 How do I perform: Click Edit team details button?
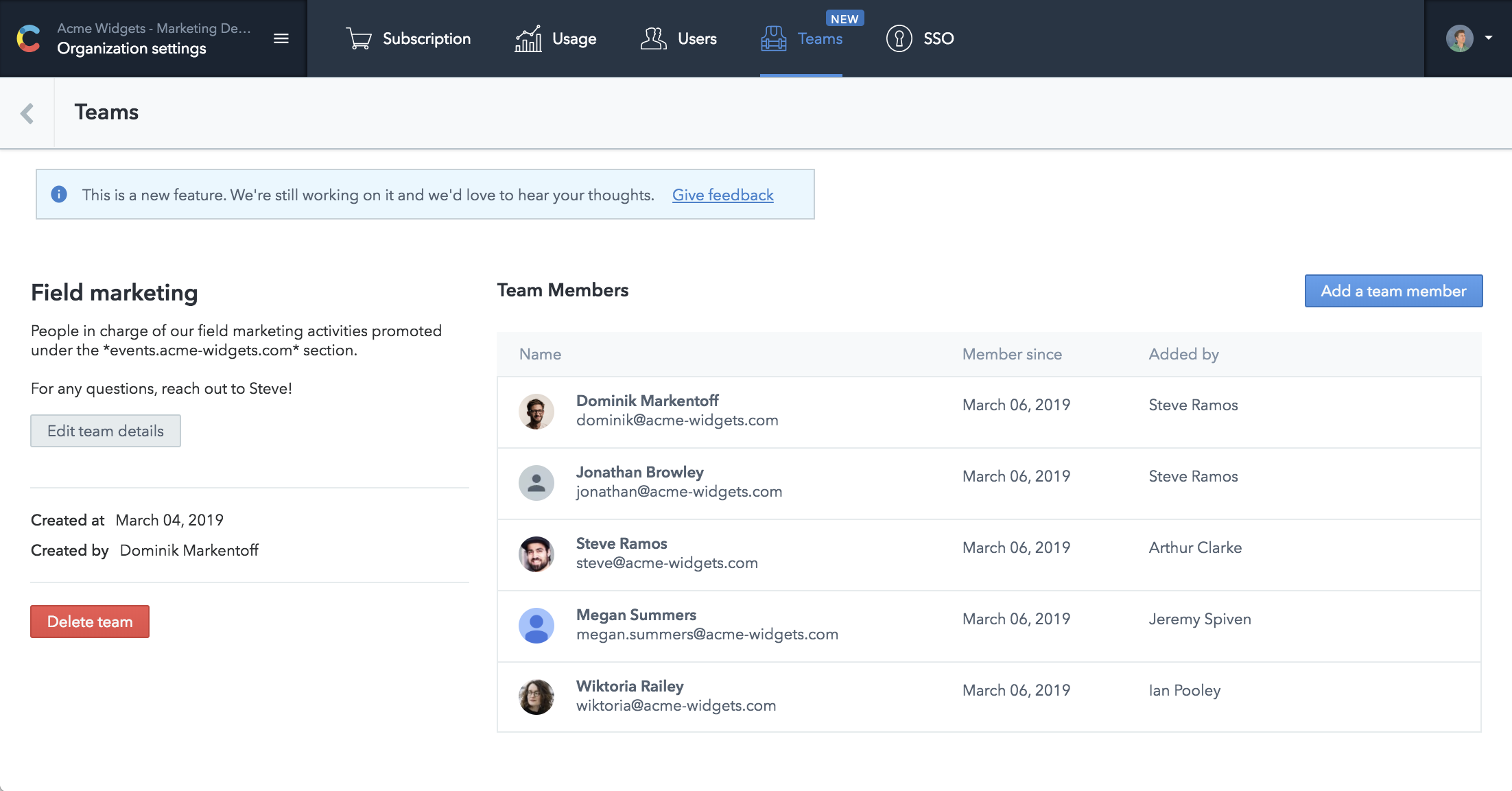[x=106, y=431]
